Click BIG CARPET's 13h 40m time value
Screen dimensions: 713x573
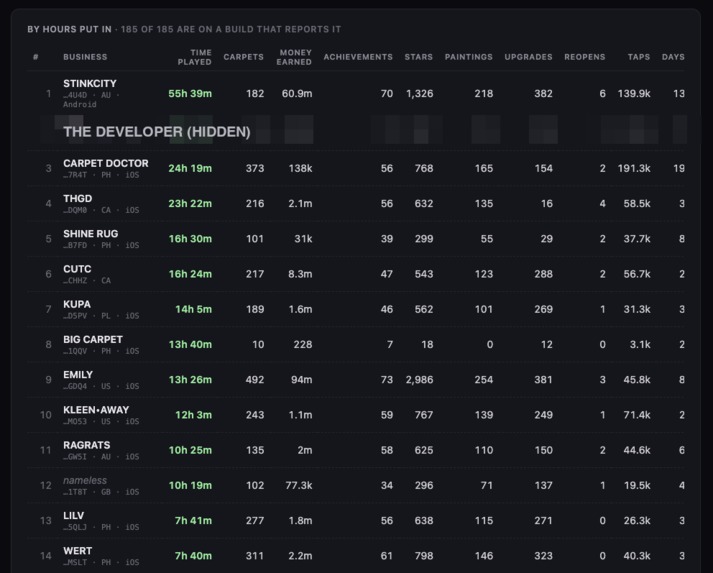coord(190,345)
